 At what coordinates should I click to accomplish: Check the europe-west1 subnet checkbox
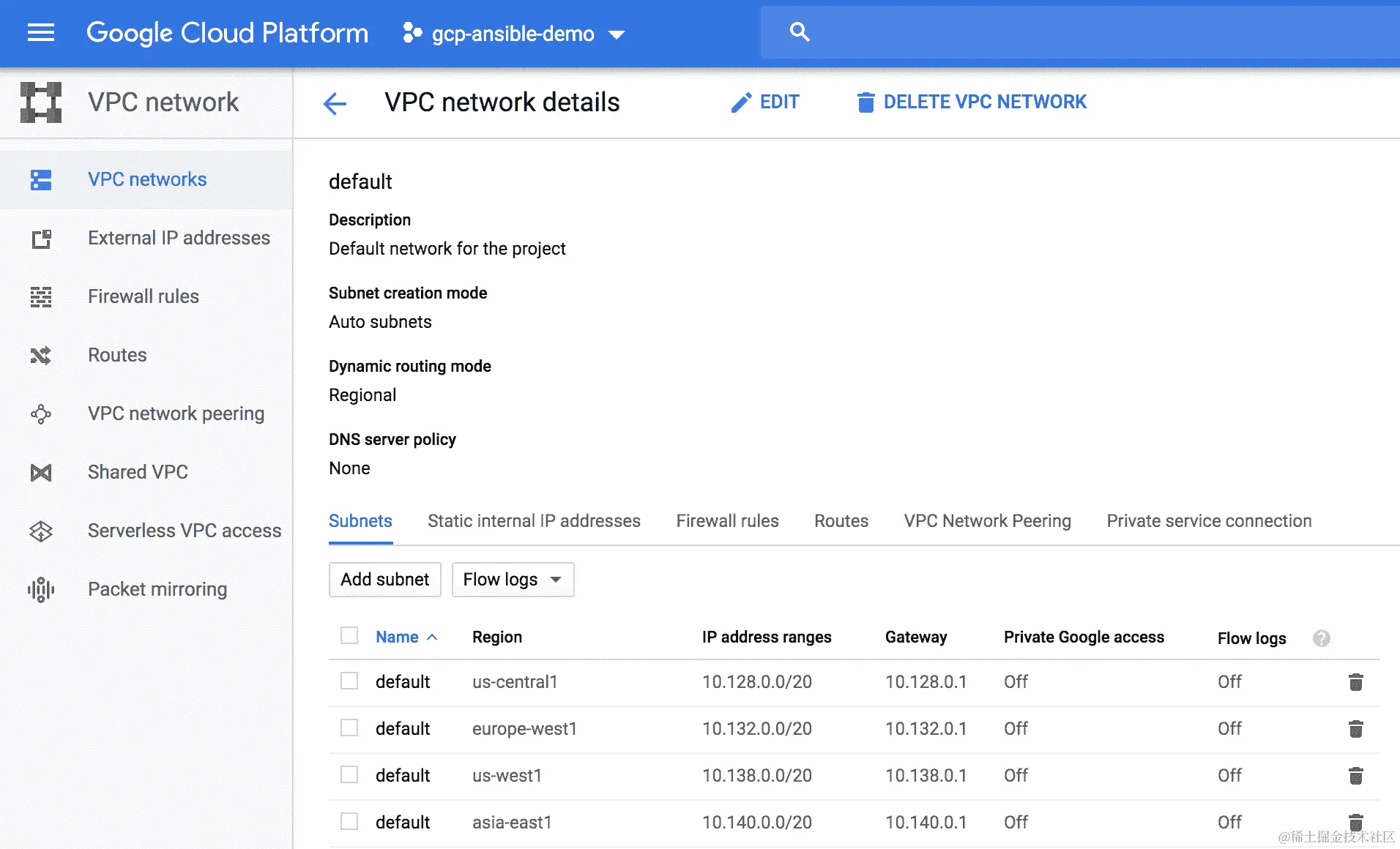pyautogui.click(x=349, y=728)
